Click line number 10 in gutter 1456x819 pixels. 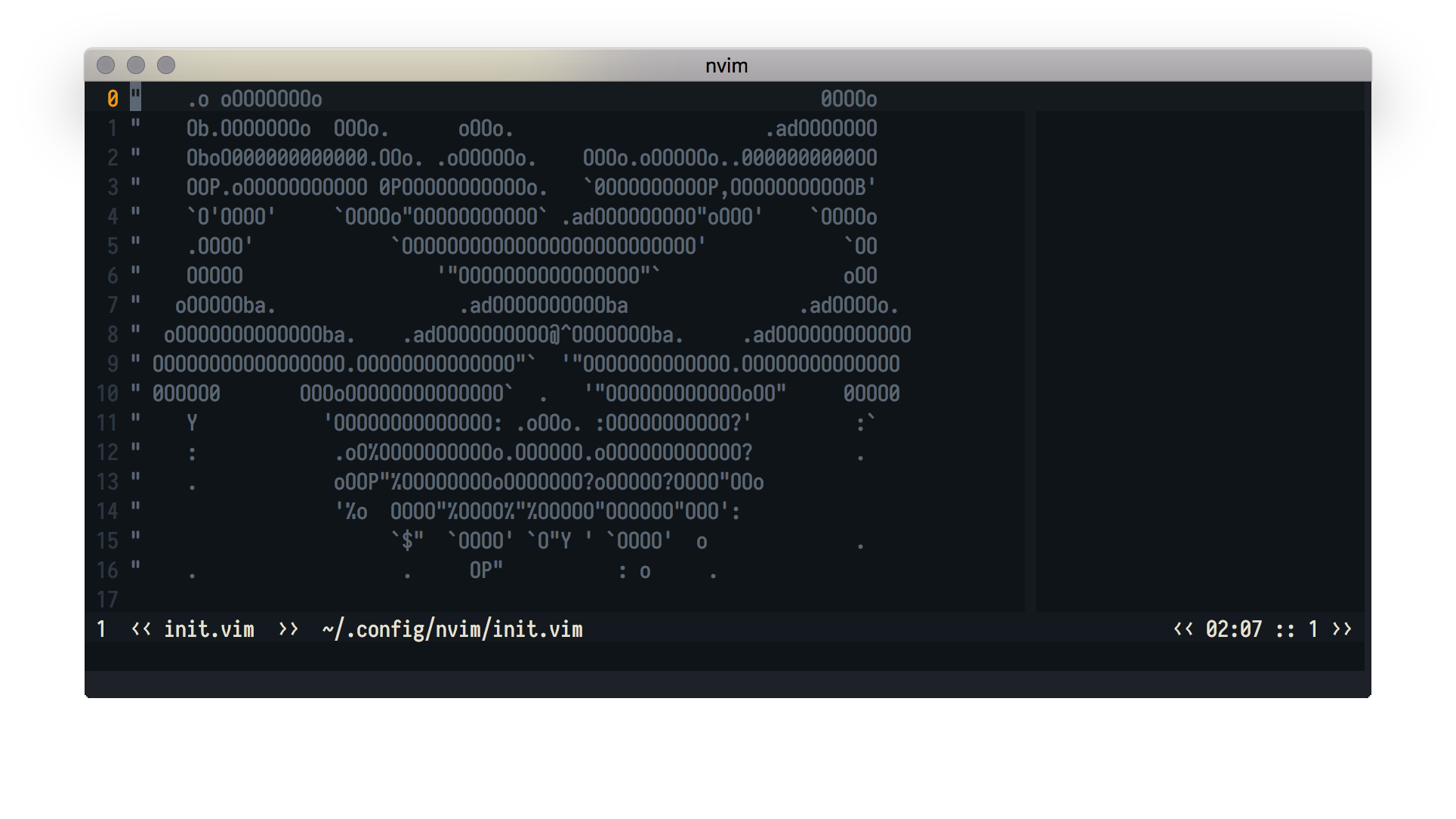(x=108, y=394)
